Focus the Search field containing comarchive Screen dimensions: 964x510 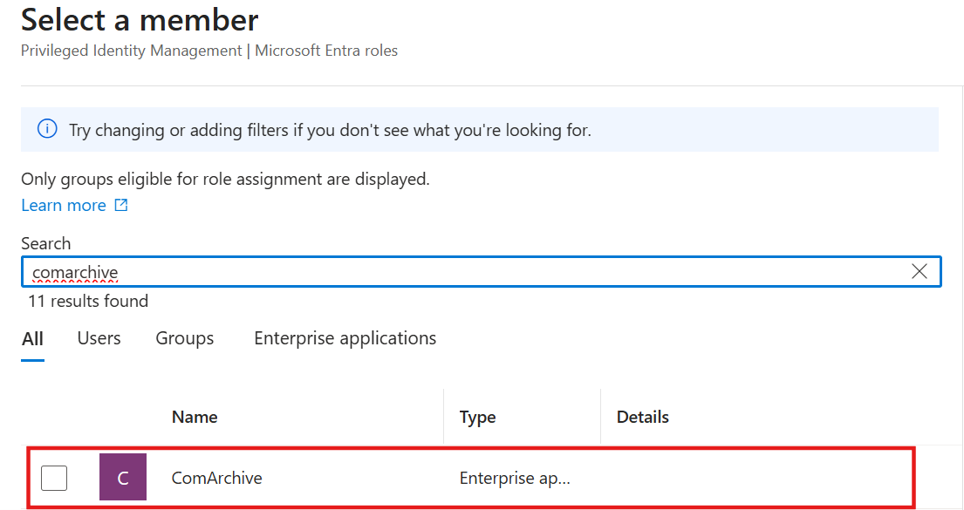point(481,272)
